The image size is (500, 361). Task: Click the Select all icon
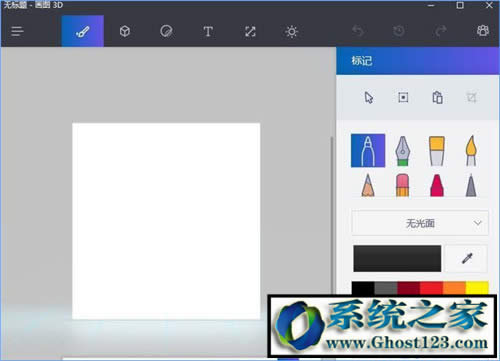click(403, 98)
